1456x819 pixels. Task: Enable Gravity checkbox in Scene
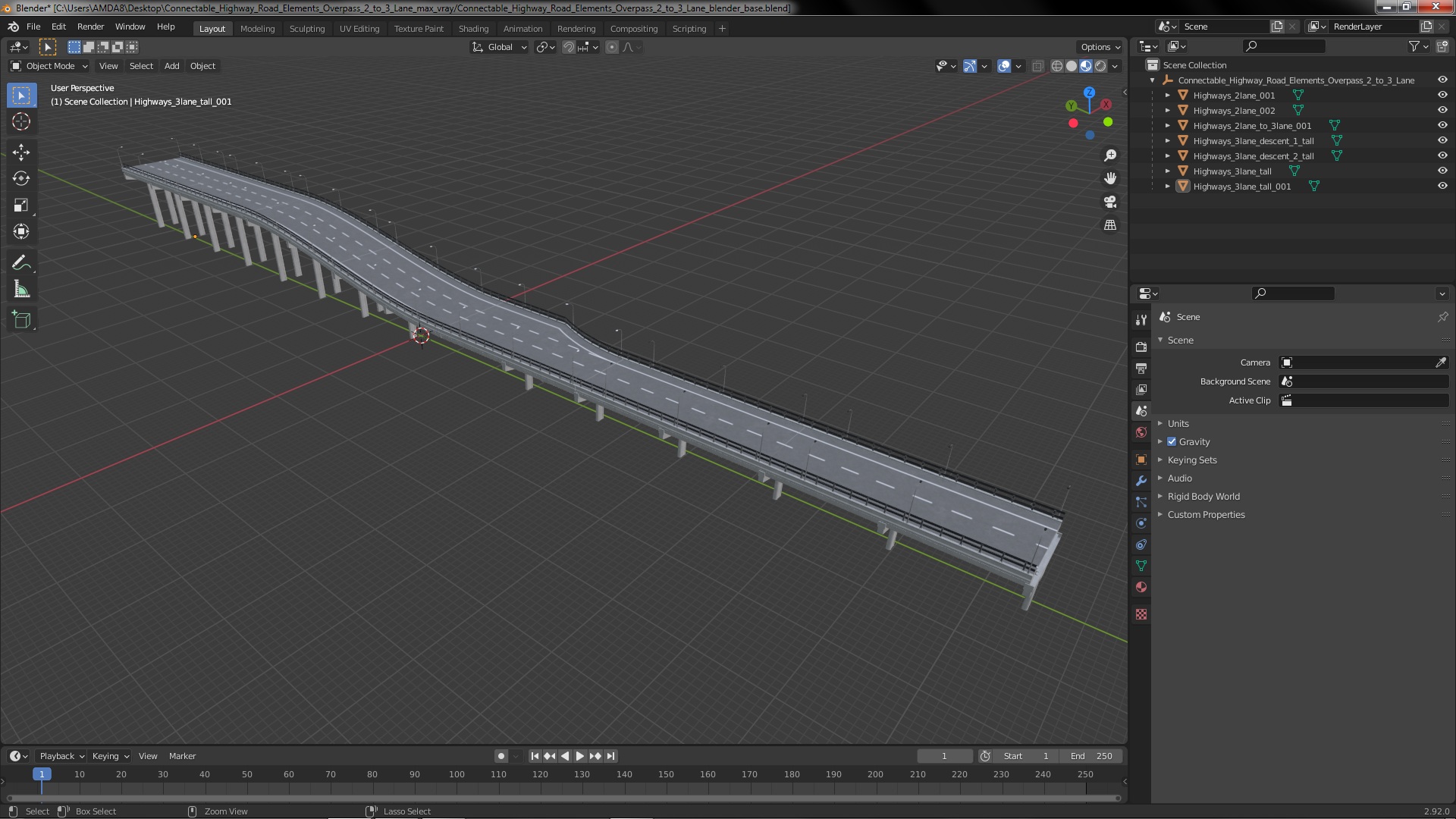point(1172,441)
